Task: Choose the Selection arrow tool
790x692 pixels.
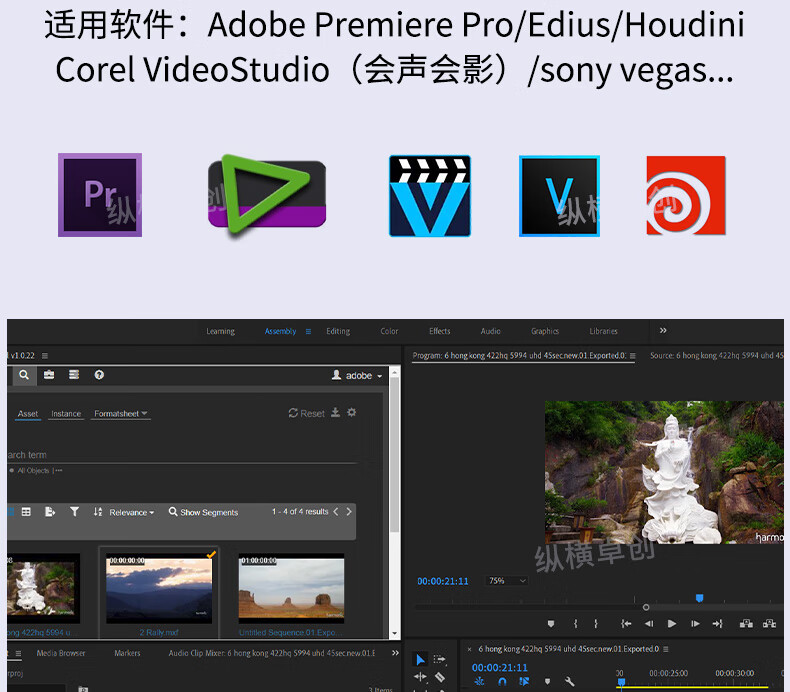Action: coord(420,659)
